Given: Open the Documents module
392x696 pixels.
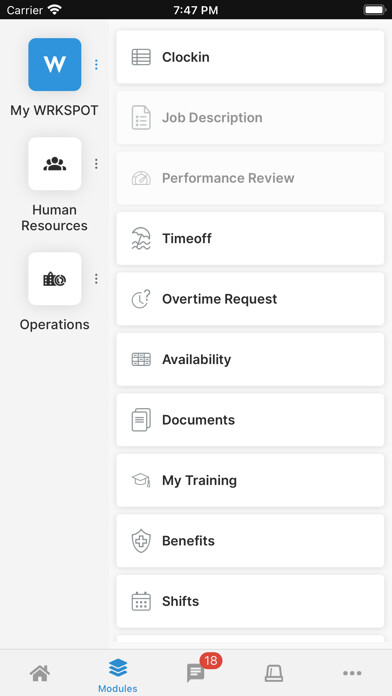Looking at the screenshot, I should tap(250, 420).
